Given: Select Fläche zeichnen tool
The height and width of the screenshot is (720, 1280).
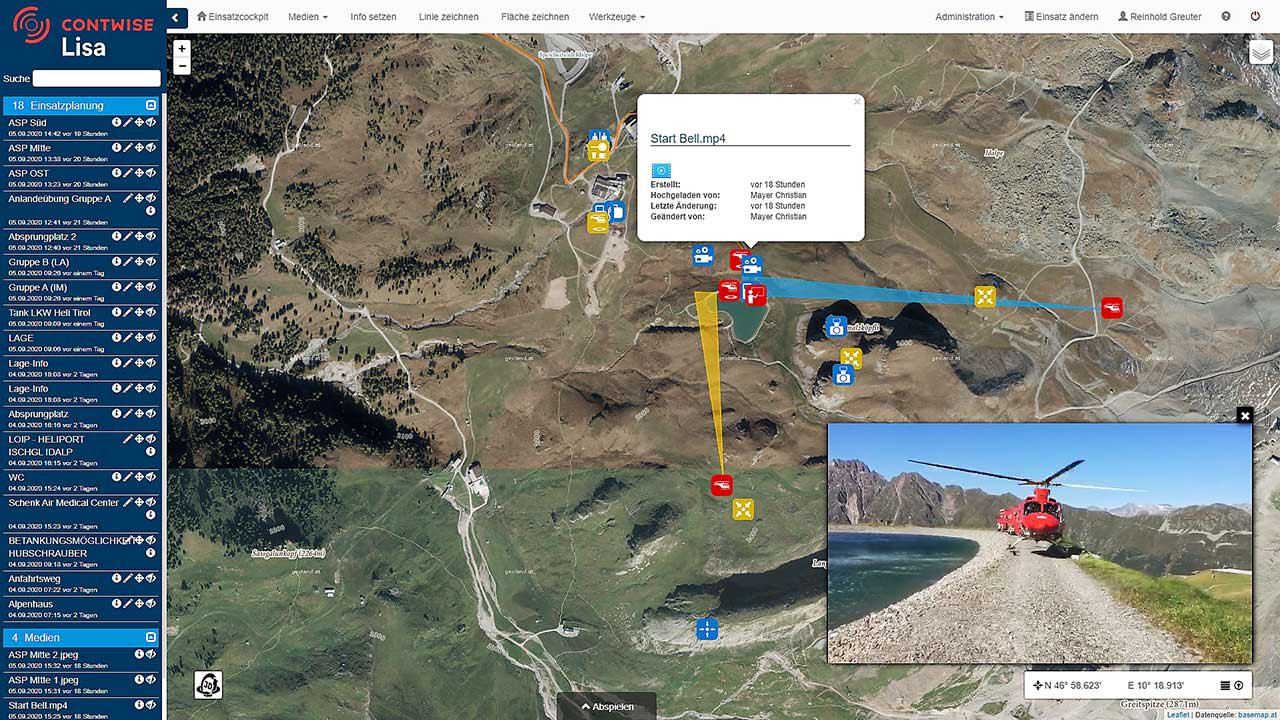Looking at the screenshot, I should coord(535,17).
